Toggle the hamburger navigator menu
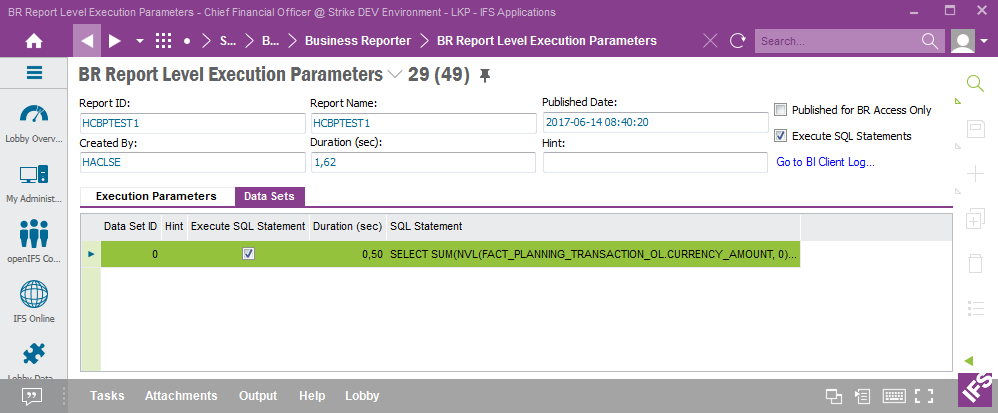The image size is (998, 413). [34, 73]
